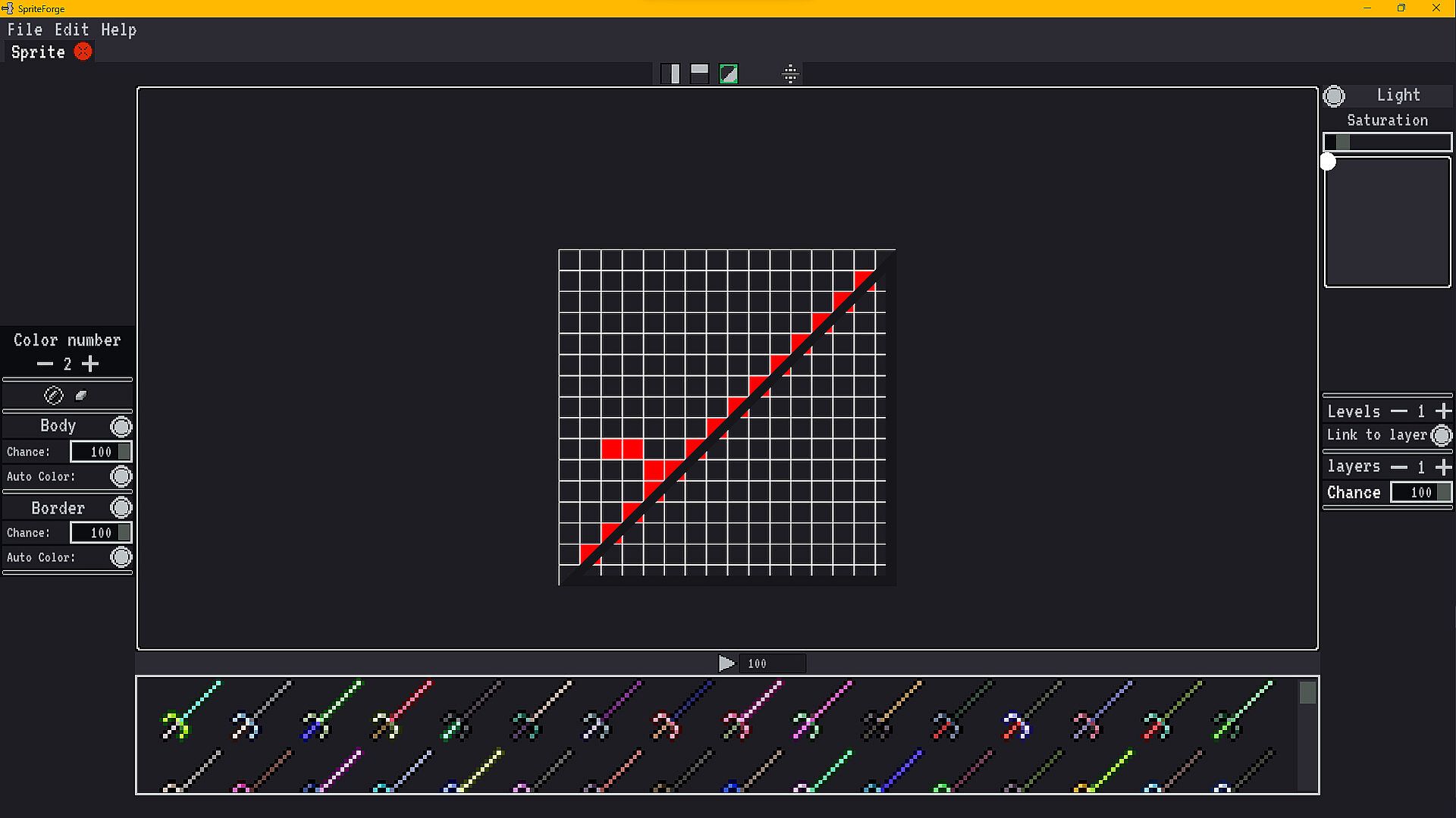Viewport: 1456px width, 818px height.
Task: Increase the layers count with plus
Action: (1443, 467)
